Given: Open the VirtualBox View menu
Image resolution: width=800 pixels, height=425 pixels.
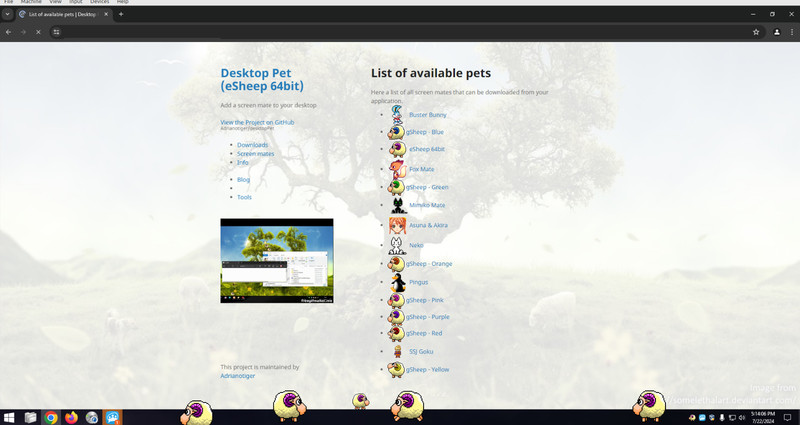Looking at the screenshot, I should [x=55, y=2].
